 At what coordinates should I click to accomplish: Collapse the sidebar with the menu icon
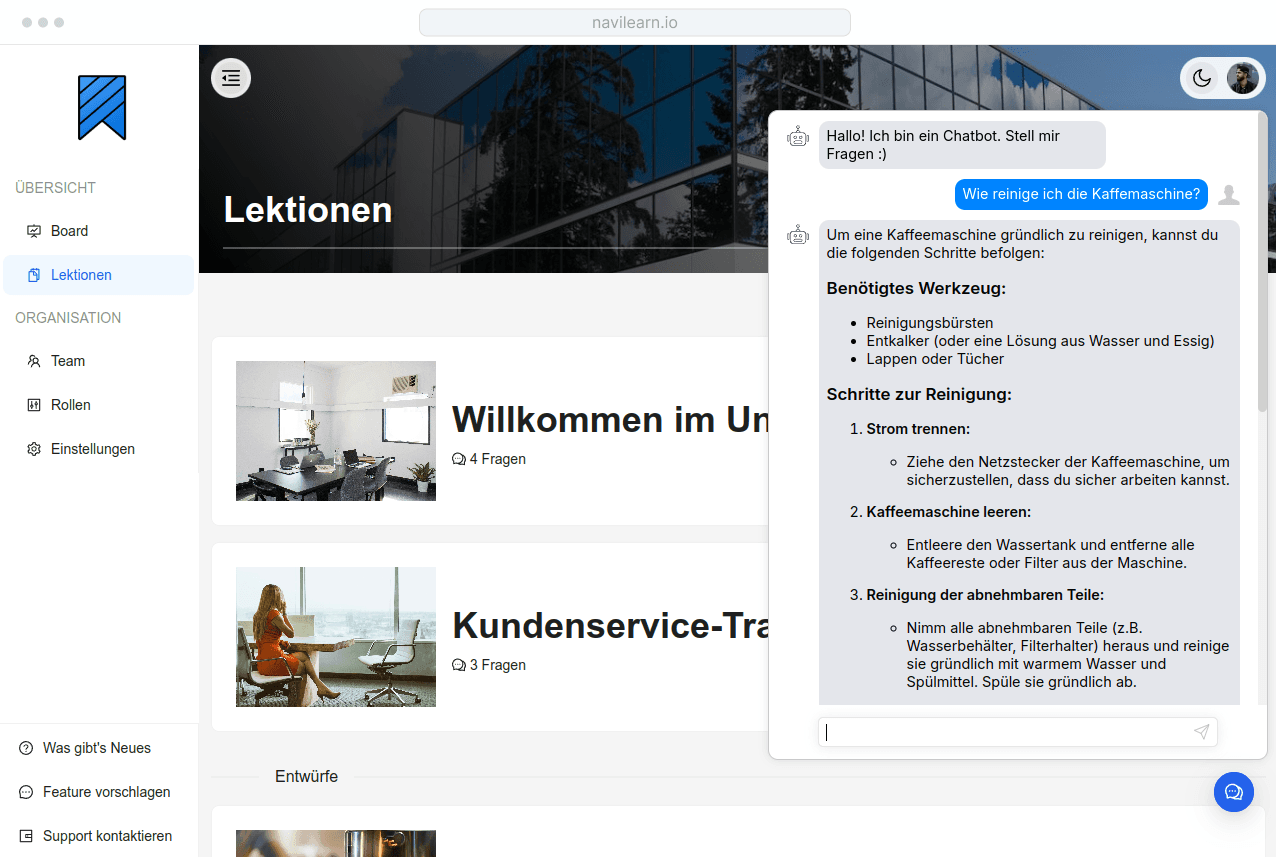pyautogui.click(x=231, y=78)
